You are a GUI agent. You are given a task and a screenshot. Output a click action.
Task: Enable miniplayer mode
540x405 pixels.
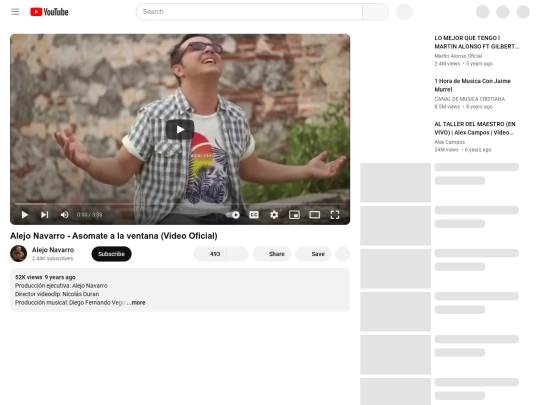click(294, 215)
